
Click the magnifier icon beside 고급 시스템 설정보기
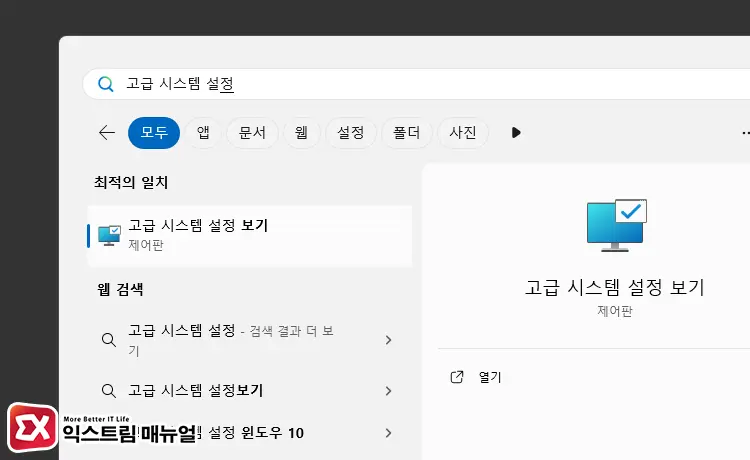[109, 391]
